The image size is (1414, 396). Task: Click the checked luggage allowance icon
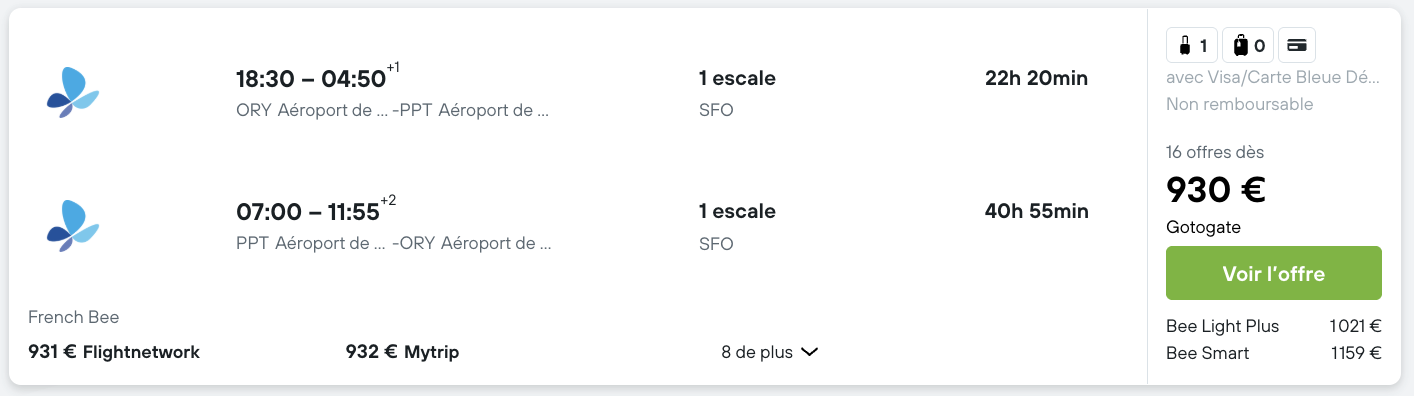1247,45
